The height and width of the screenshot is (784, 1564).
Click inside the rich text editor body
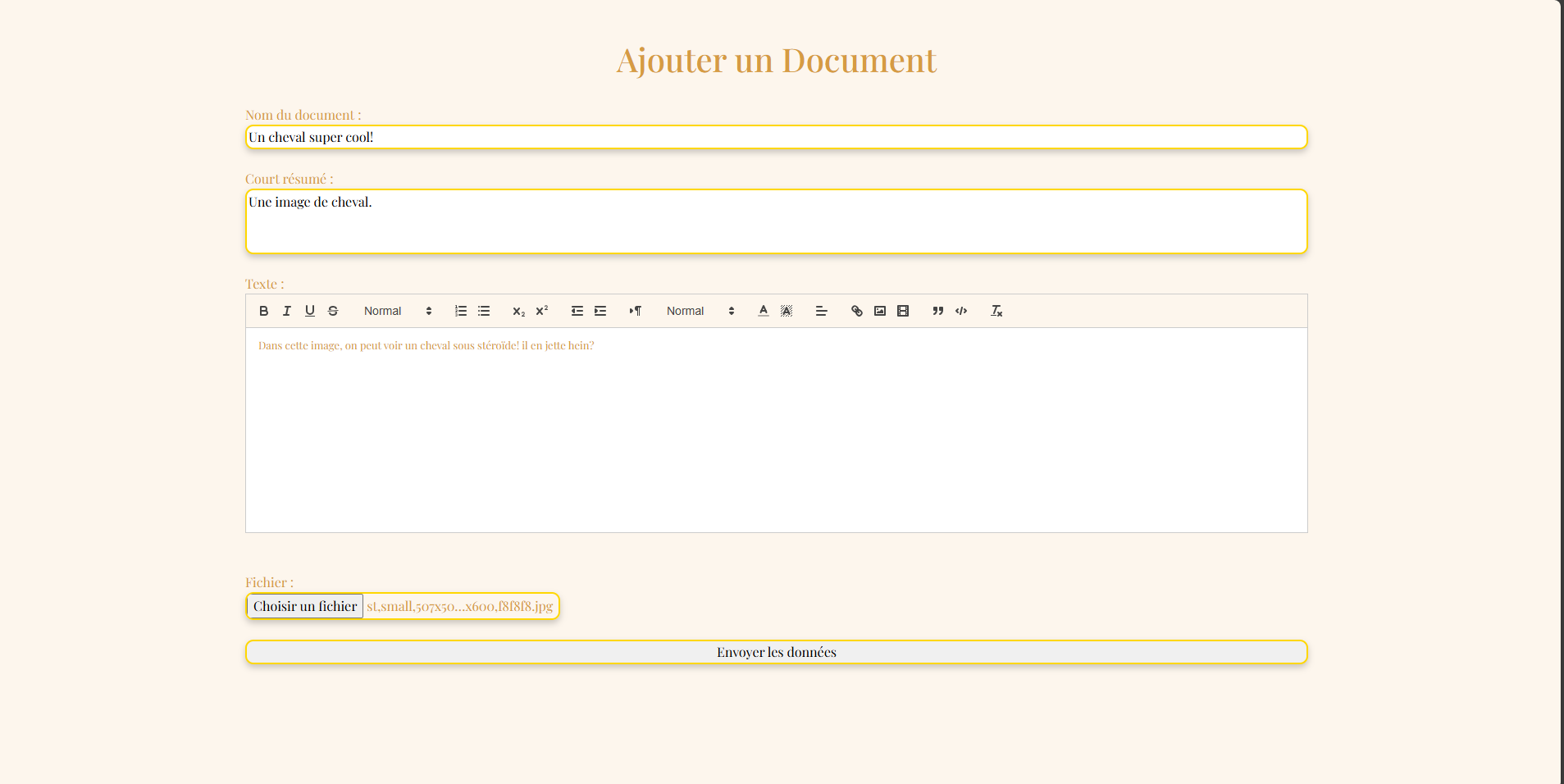click(x=777, y=431)
